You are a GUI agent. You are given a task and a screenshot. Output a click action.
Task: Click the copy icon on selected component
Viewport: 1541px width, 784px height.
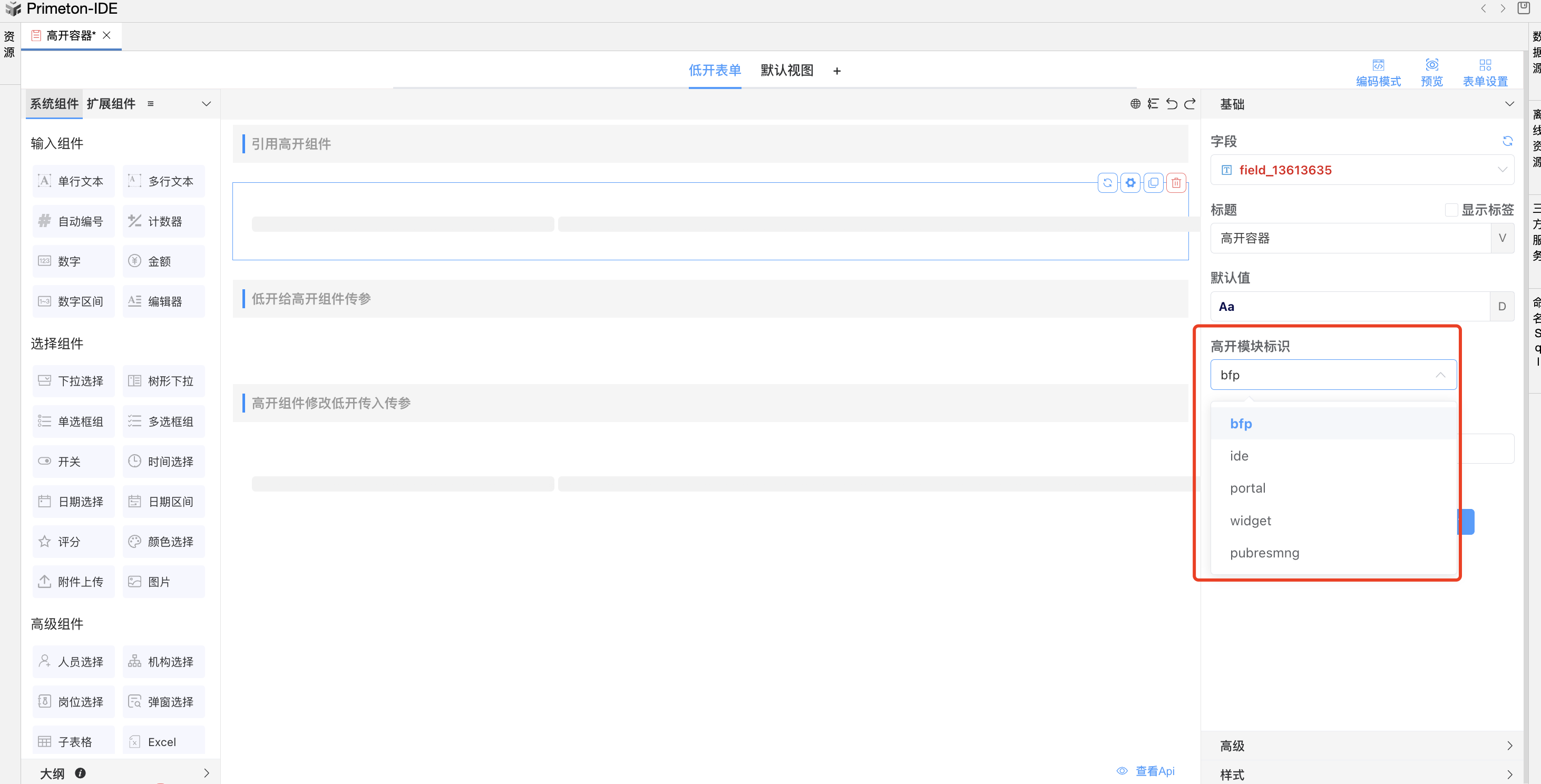[1153, 183]
